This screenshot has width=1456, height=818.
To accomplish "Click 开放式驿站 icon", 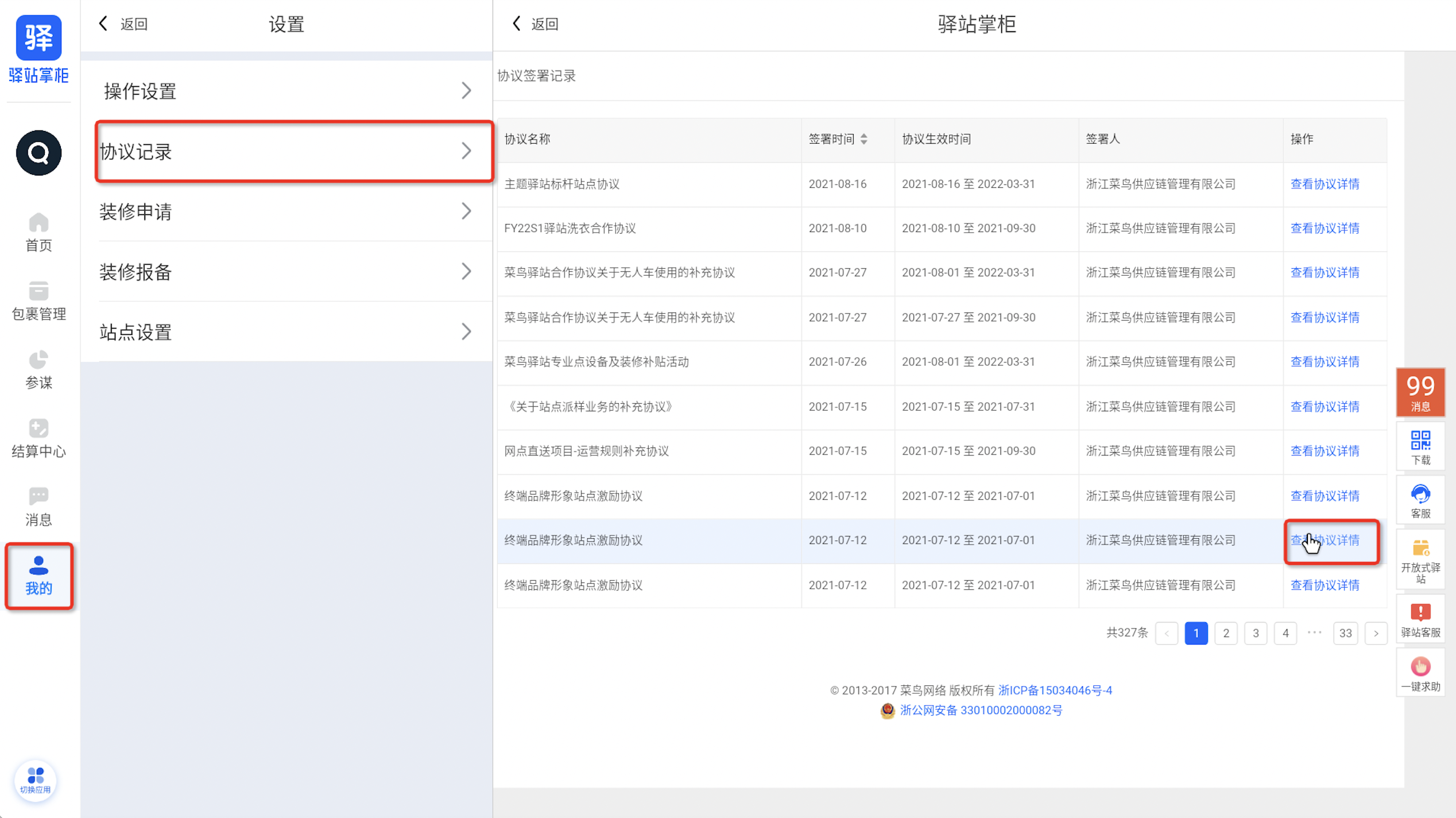I will 1420,561.
